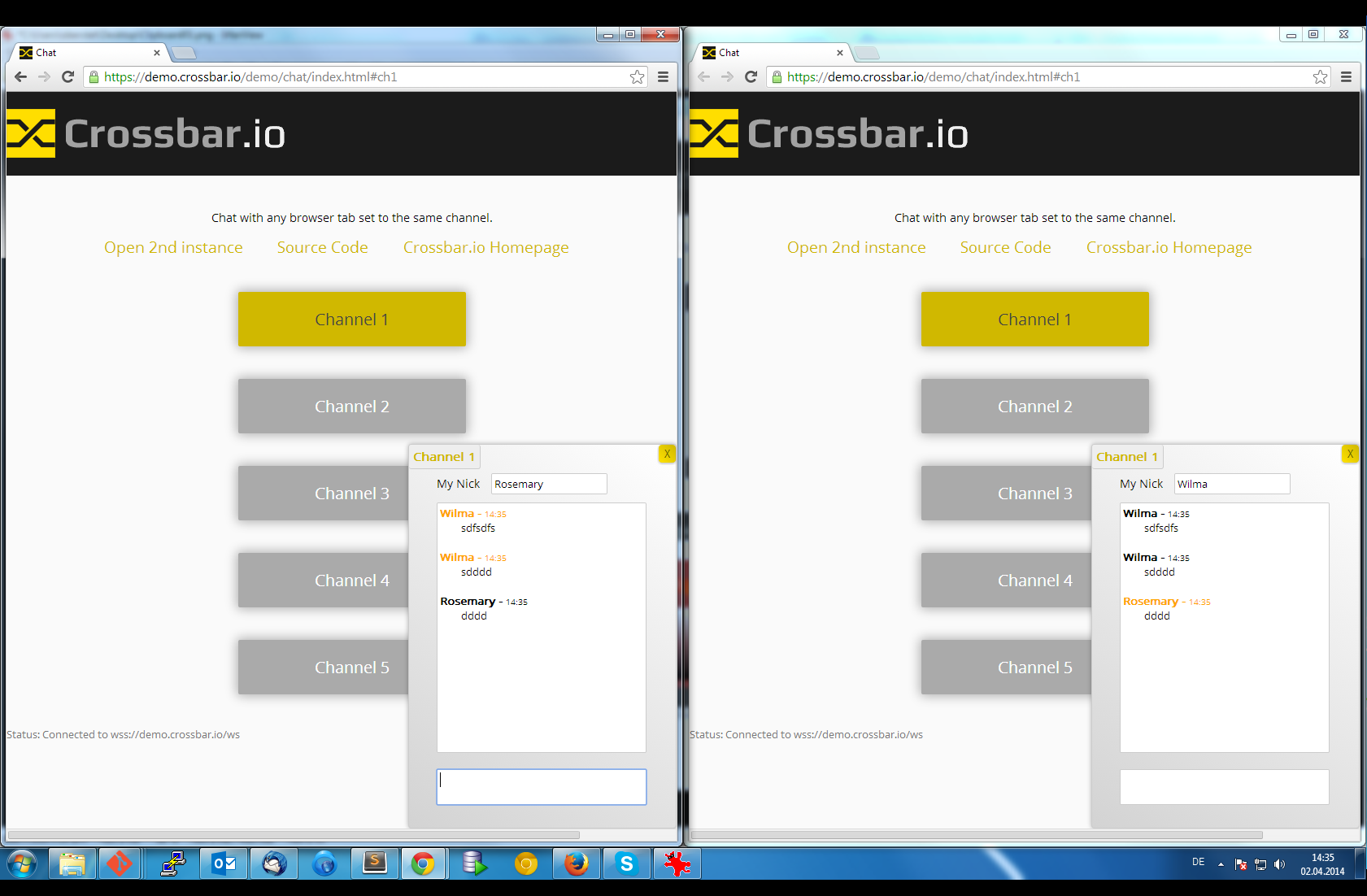Open volume control in system tray
Image resolution: width=1367 pixels, height=896 pixels.
click(x=1280, y=864)
